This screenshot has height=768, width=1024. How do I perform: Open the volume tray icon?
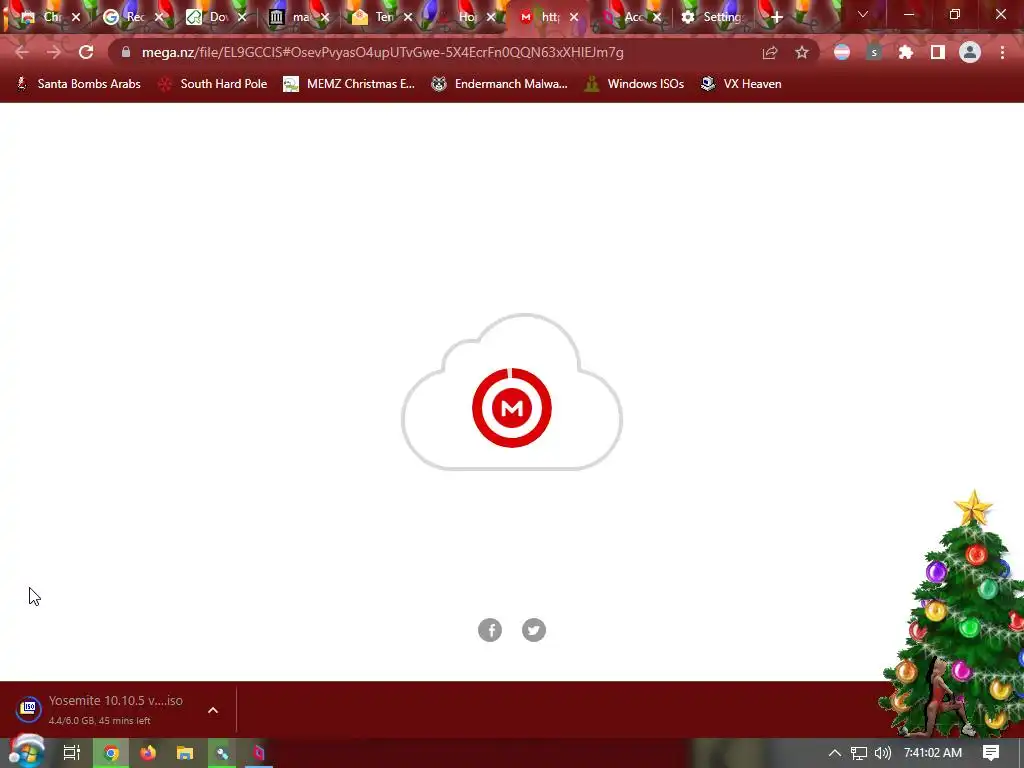point(882,753)
